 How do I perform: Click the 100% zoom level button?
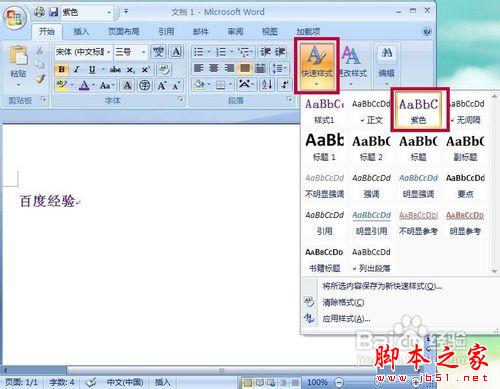tap(317, 382)
